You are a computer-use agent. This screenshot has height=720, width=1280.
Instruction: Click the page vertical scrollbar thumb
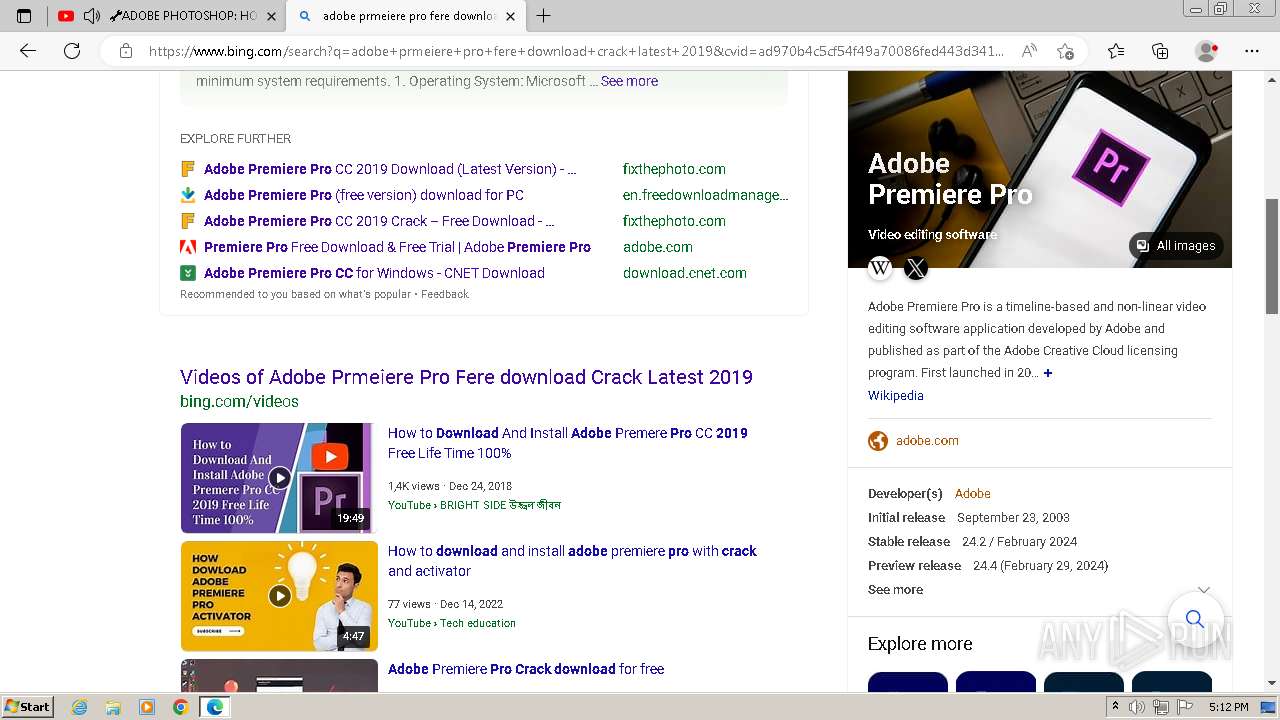click(x=1272, y=257)
